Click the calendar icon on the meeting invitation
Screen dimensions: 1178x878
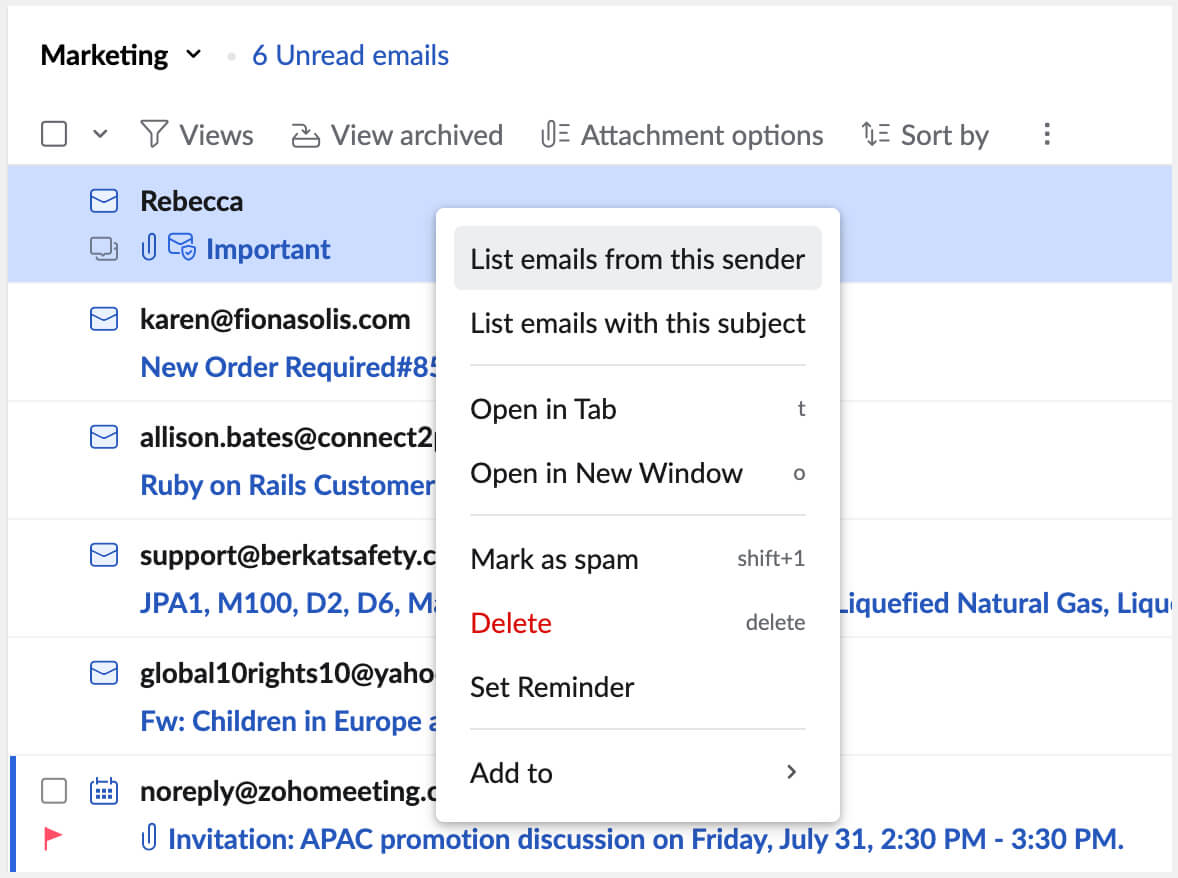coord(103,791)
